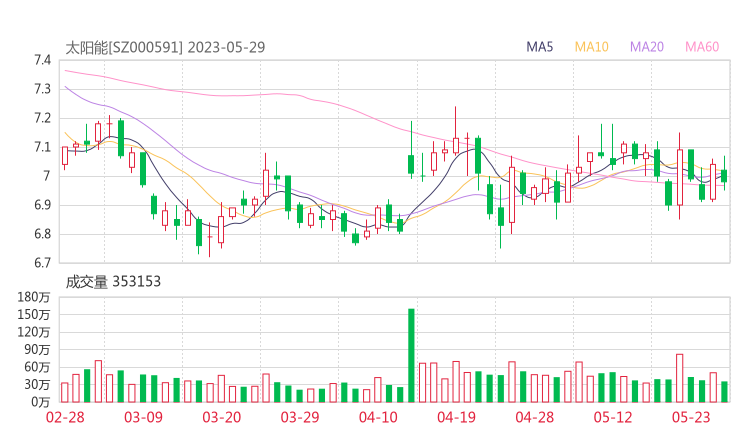740x440 pixels.
Task: Click the 0万 volume axis label
Action: click(40, 402)
